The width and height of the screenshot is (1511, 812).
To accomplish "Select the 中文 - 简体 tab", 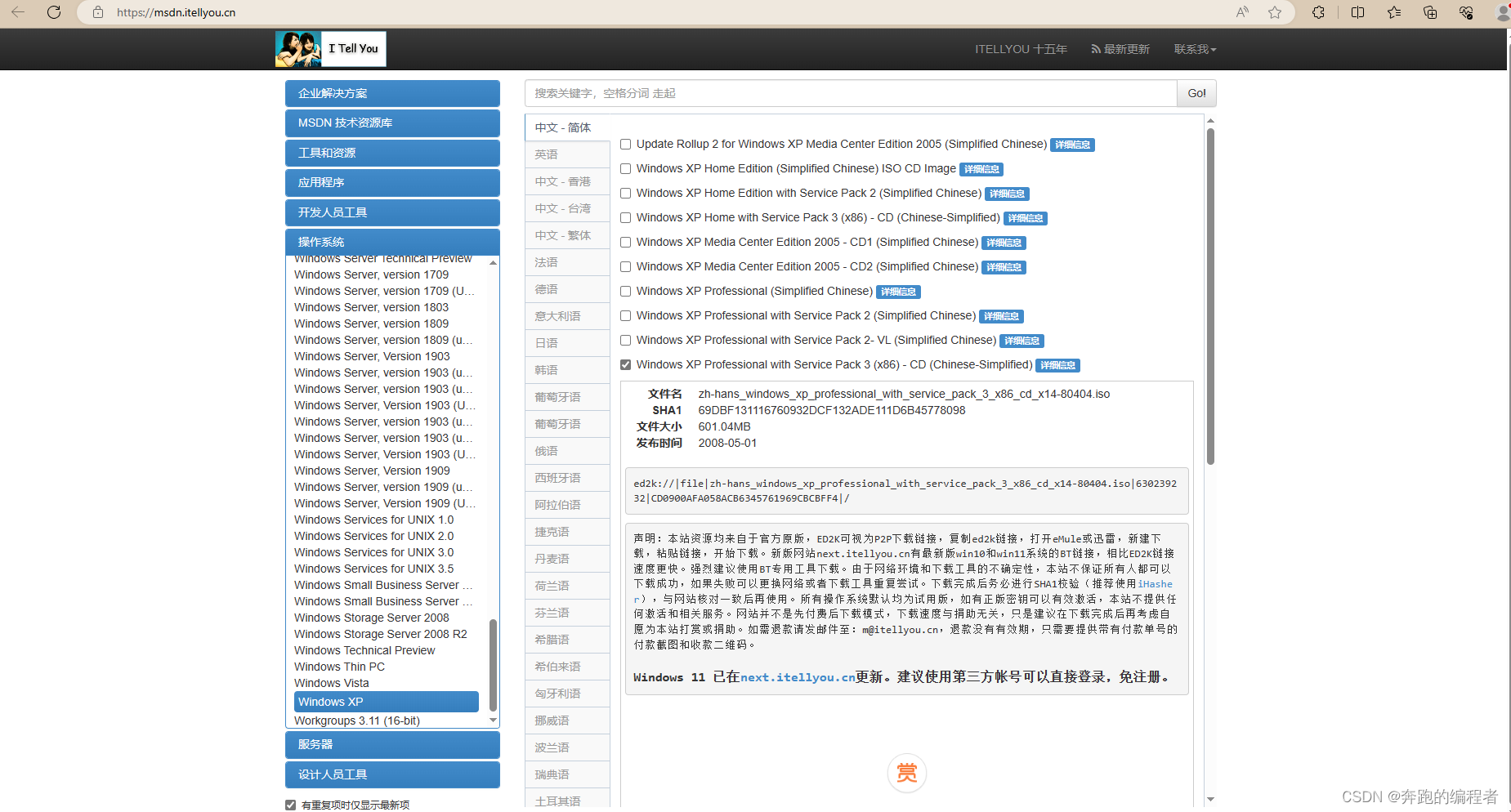I will click(x=567, y=127).
